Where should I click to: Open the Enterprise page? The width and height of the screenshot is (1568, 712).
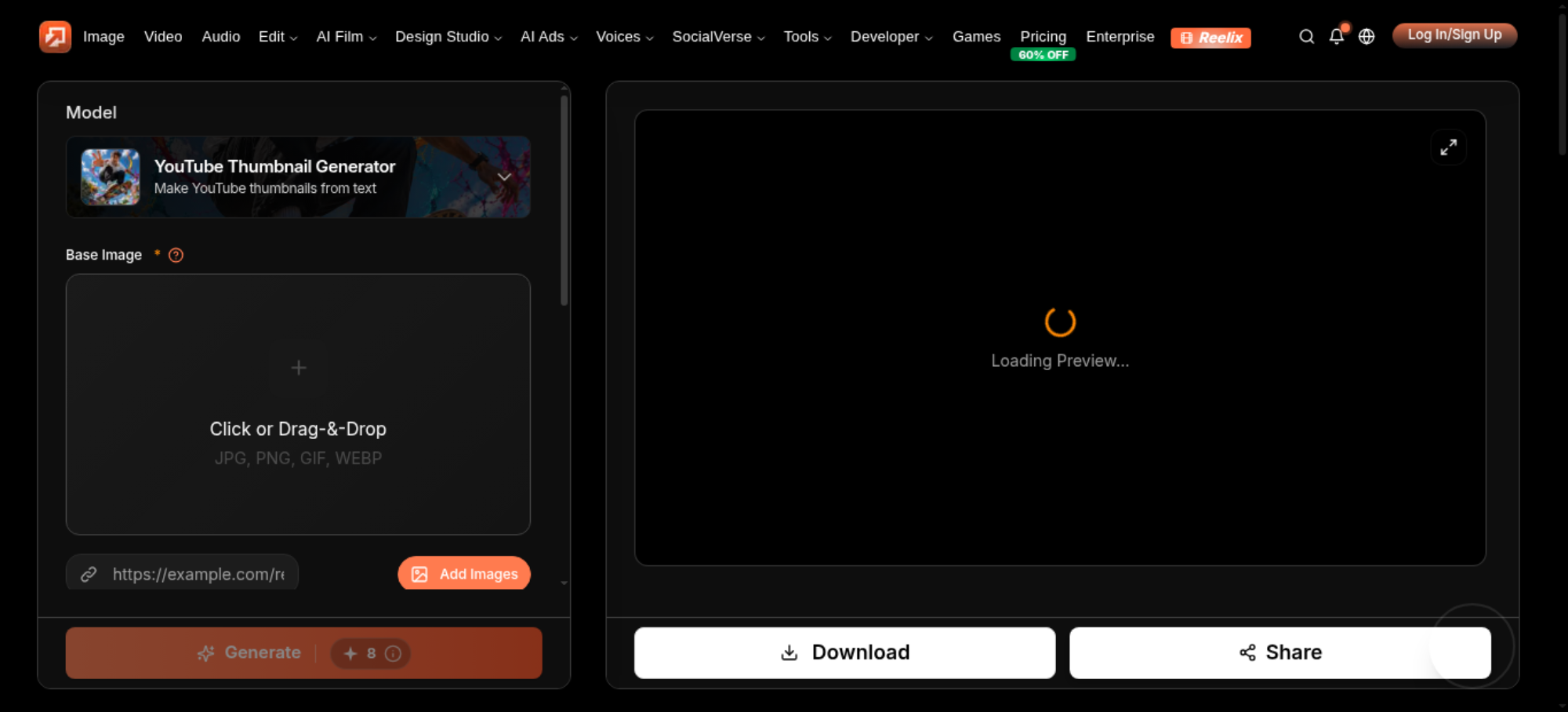pyautogui.click(x=1120, y=37)
